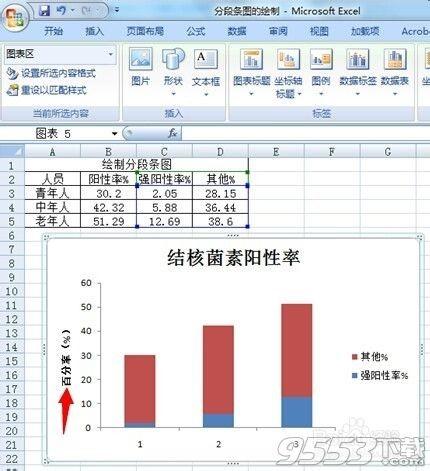The image size is (430, 471).
Task: Insert a 文本框 text box
Action: point(206,72)
